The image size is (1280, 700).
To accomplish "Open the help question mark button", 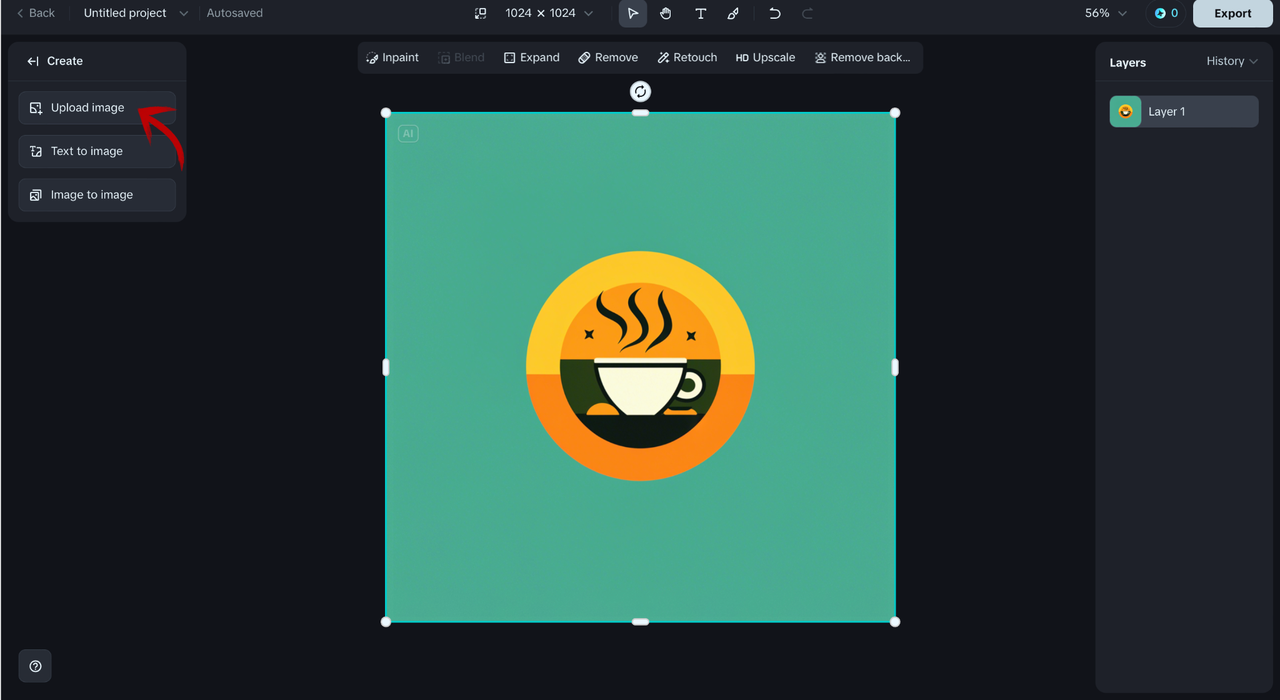I will pyautogui.click(x=35, y=666).
